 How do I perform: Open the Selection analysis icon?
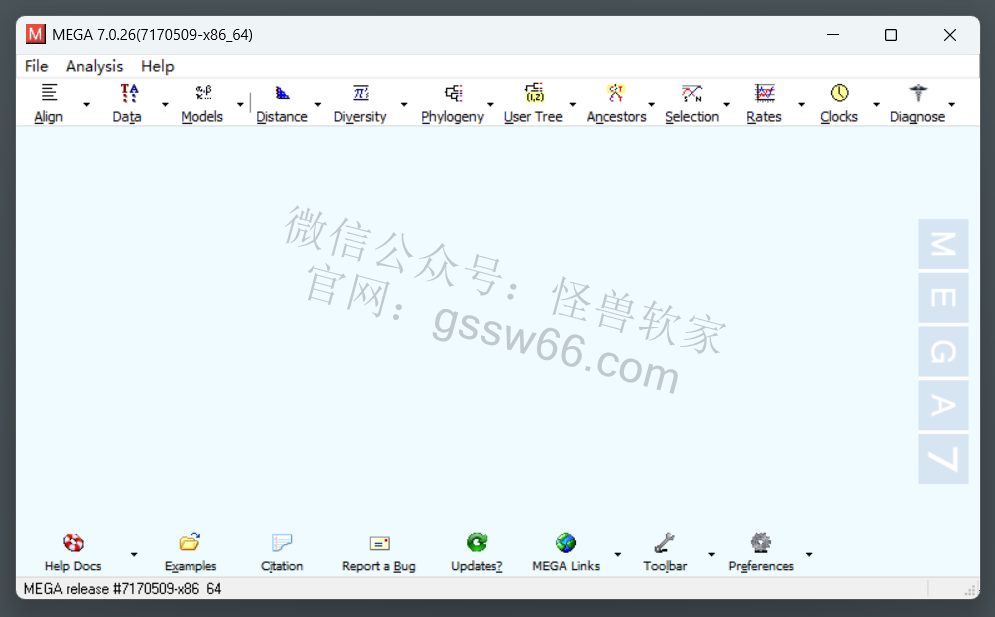pos(692,93)
